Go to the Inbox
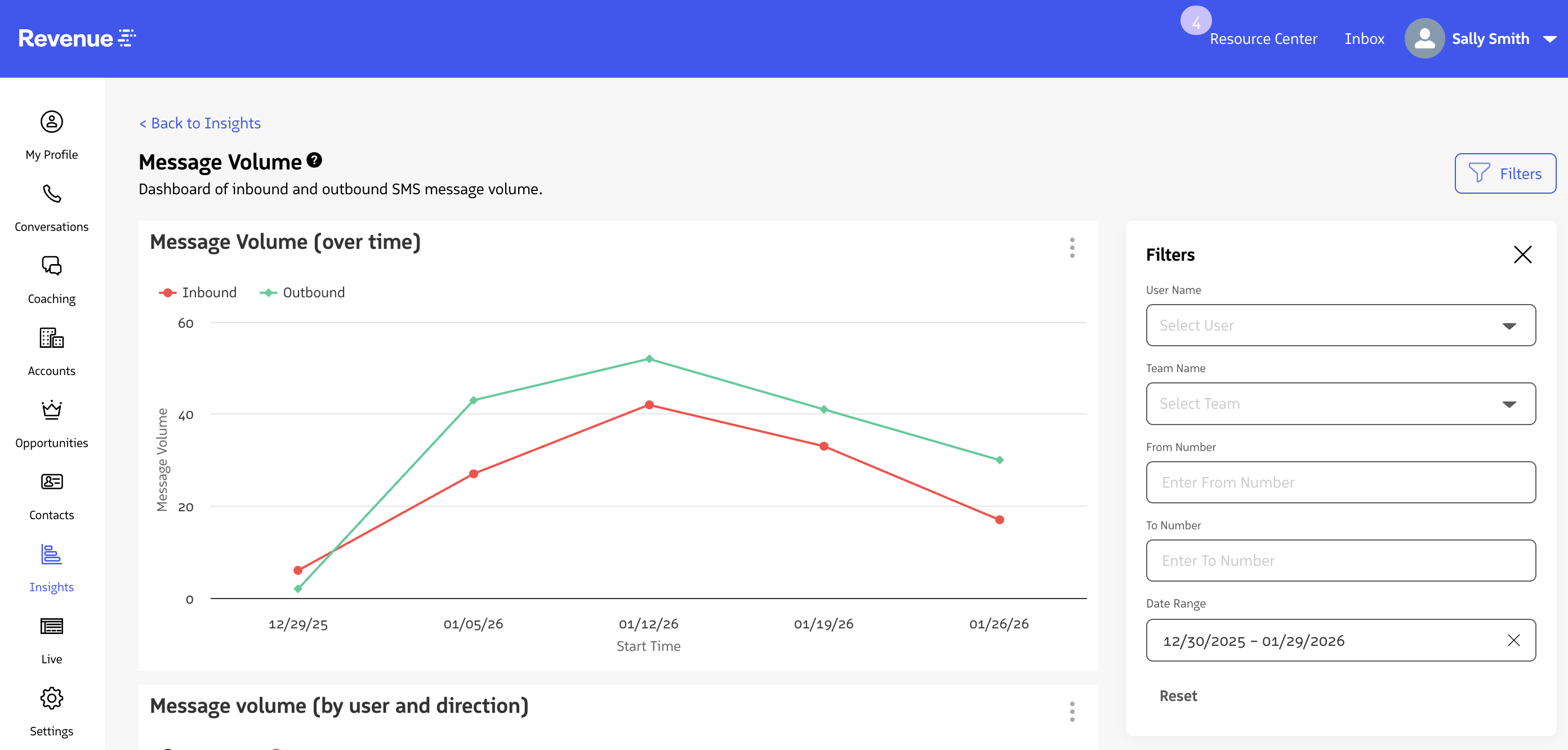The image size is (1568, 750). pos(1364,38)
